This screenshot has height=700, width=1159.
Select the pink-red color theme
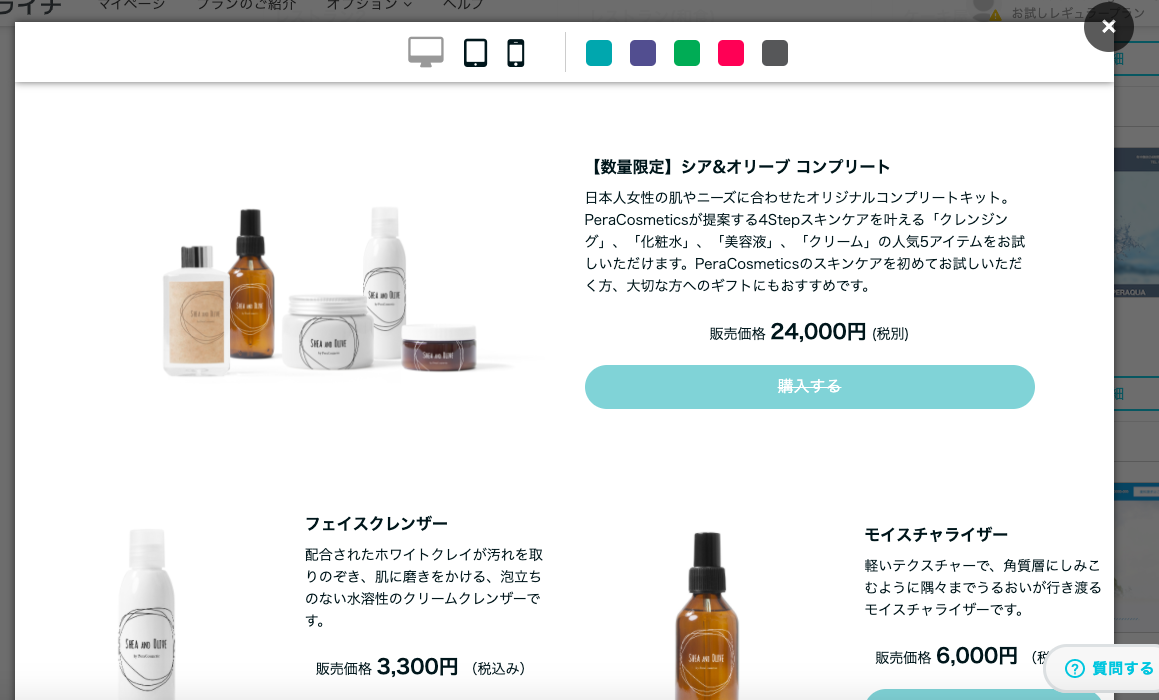pos(731,53)
